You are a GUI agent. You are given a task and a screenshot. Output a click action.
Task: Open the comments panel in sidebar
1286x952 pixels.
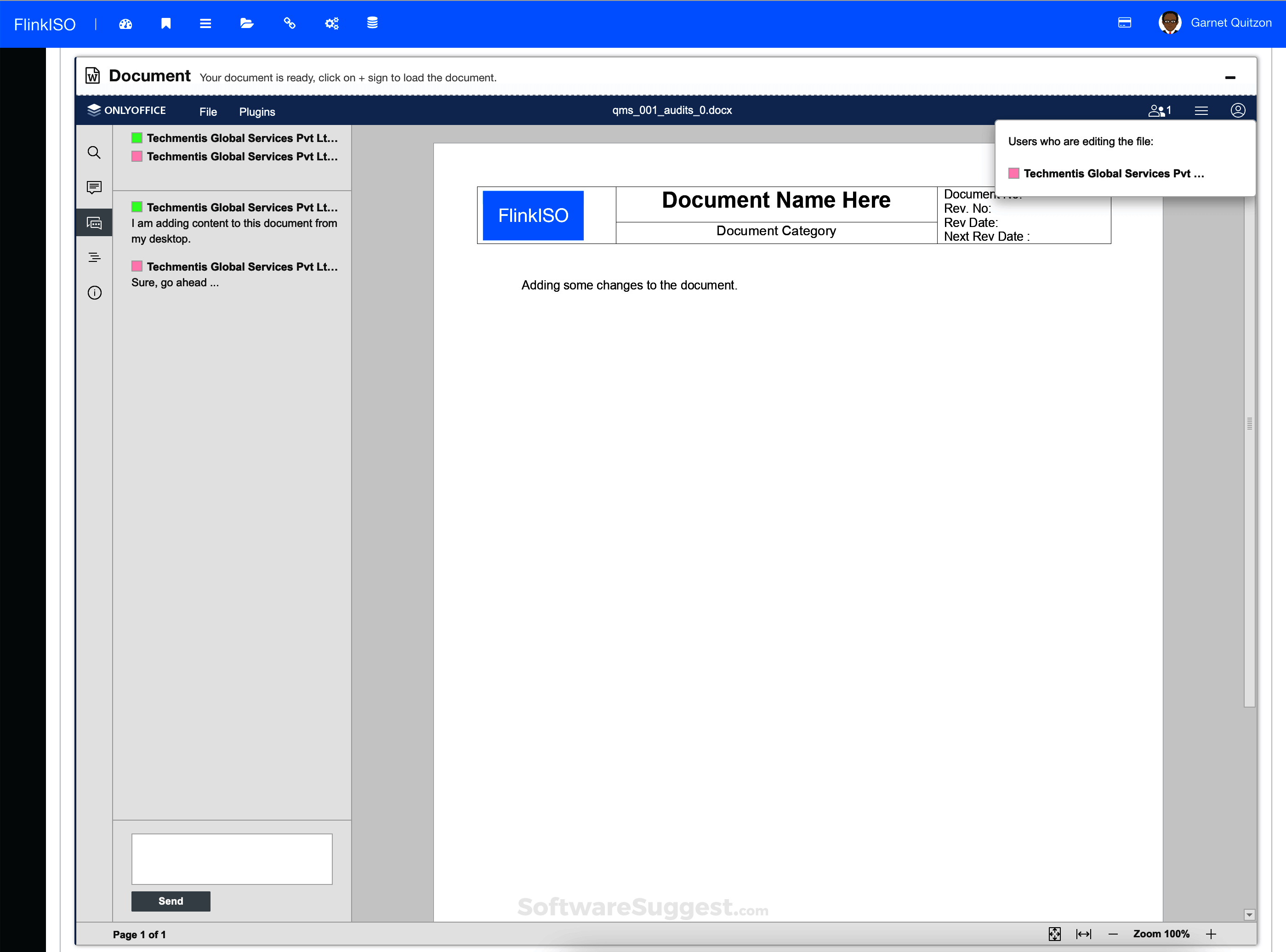pyautogui.click(x=94, y=187)
